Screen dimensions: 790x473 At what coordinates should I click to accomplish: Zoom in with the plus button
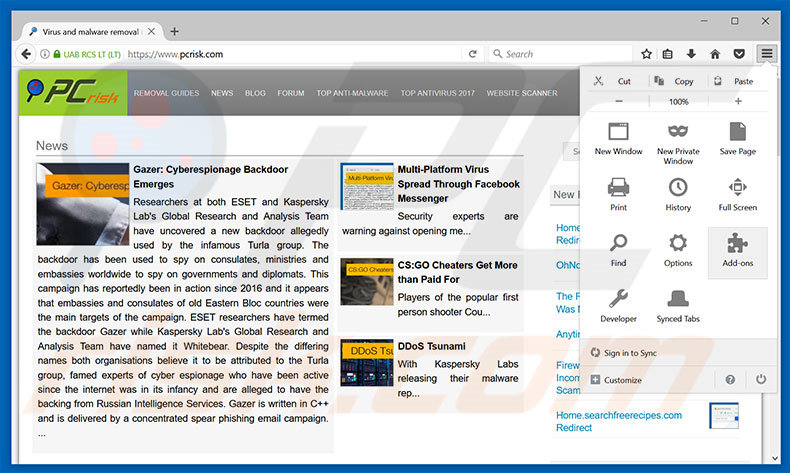coord(738,101)
